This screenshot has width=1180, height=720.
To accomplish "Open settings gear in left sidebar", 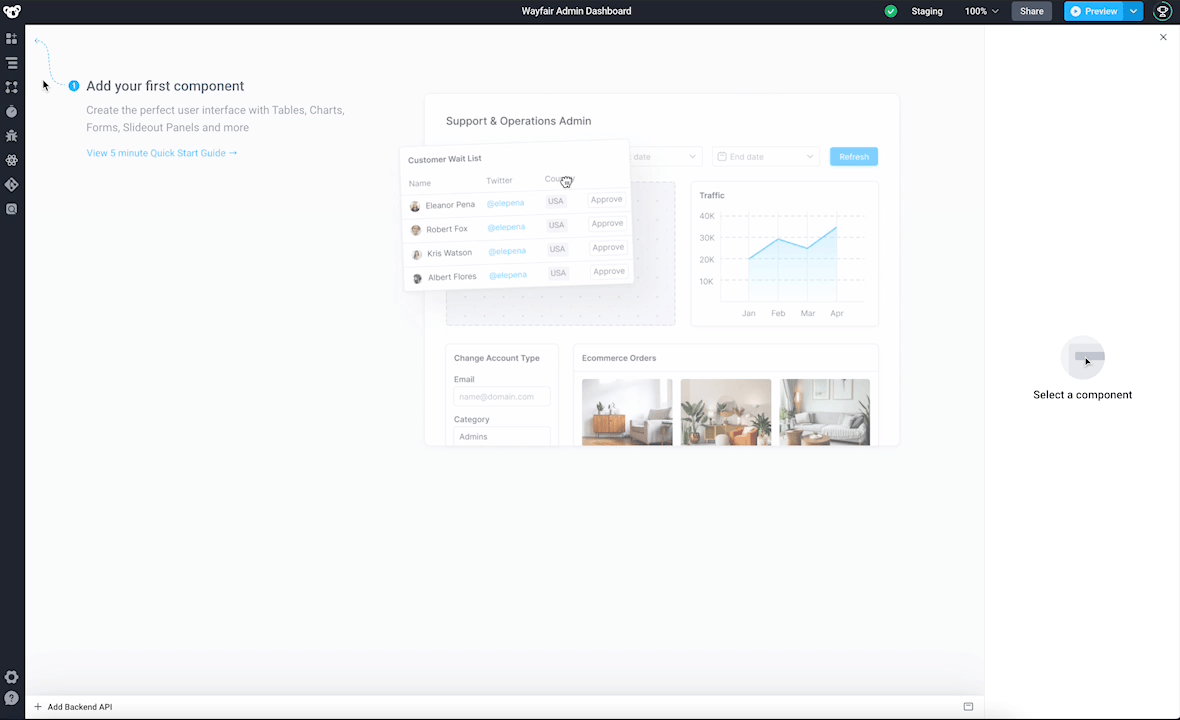I will [x=12, y=677].
